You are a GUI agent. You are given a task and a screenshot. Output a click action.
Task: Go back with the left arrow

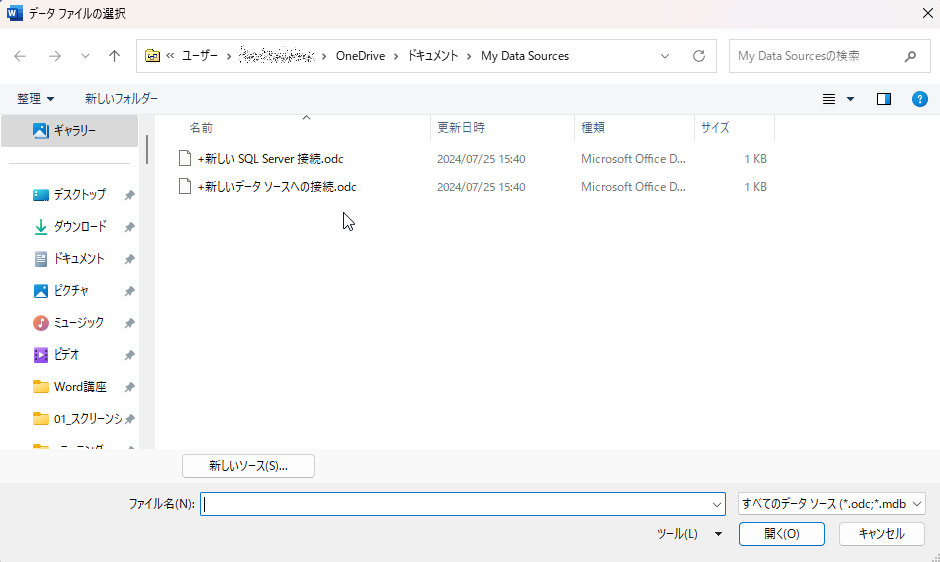click(x=20, y=56)
